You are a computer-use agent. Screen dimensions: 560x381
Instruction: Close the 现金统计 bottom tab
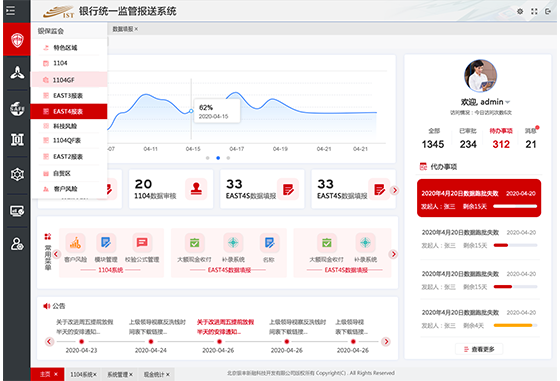click(168, 375)
